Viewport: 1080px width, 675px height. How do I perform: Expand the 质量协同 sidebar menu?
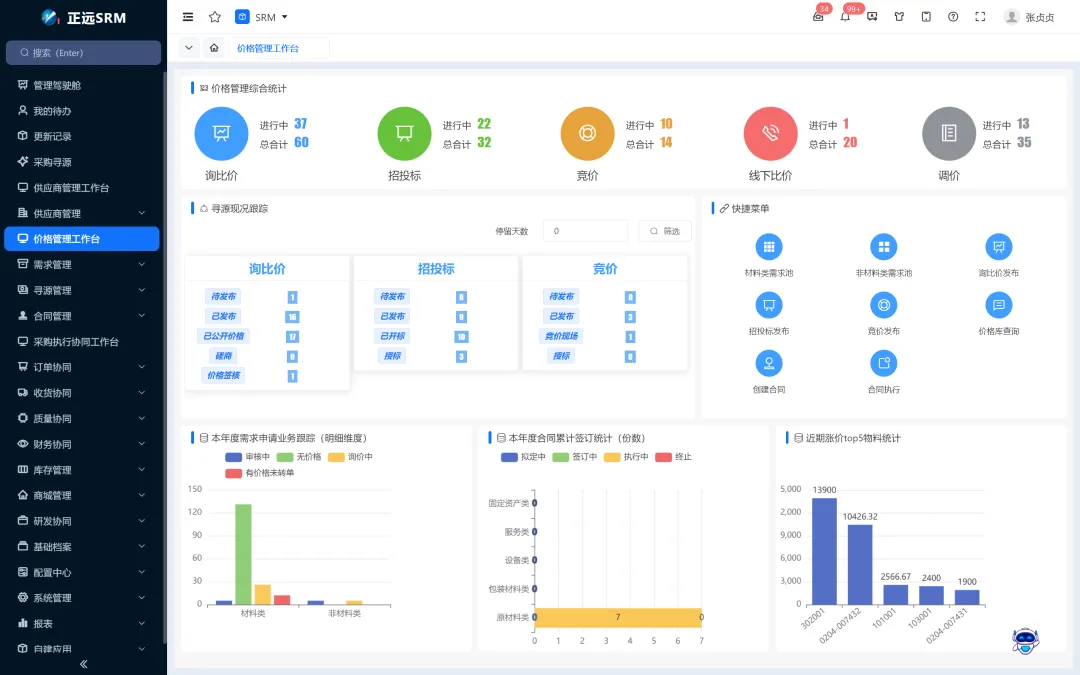[x=83, y=419]
